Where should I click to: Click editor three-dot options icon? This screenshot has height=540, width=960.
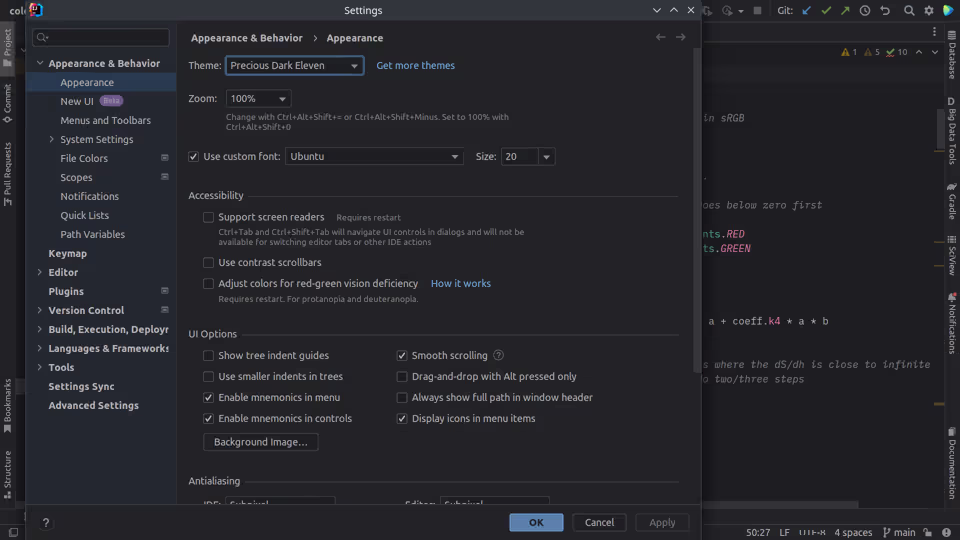[x=934, y=32]
